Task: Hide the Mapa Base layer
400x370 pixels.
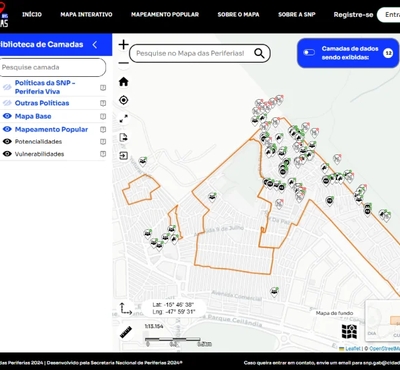Action: click(7, 116)
